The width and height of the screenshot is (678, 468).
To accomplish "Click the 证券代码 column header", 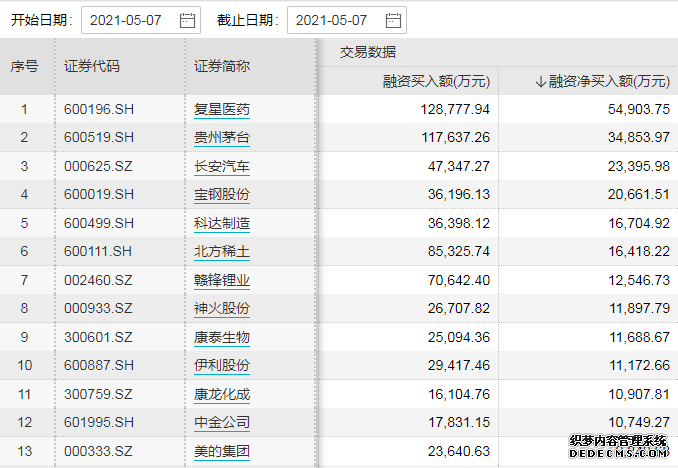I will (92, 66).
